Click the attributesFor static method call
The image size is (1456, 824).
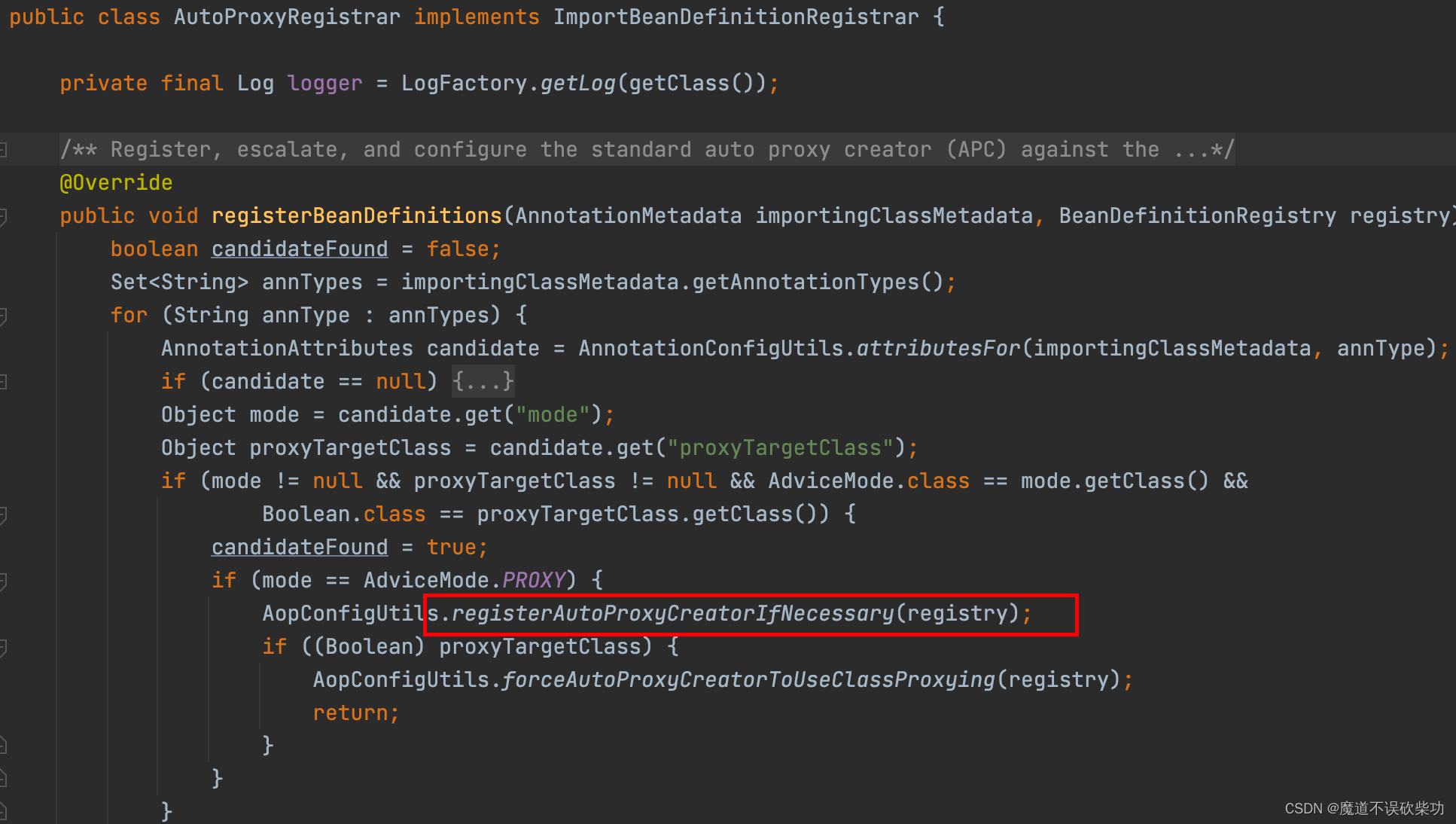pyautogui.click(x=938, y=349)
